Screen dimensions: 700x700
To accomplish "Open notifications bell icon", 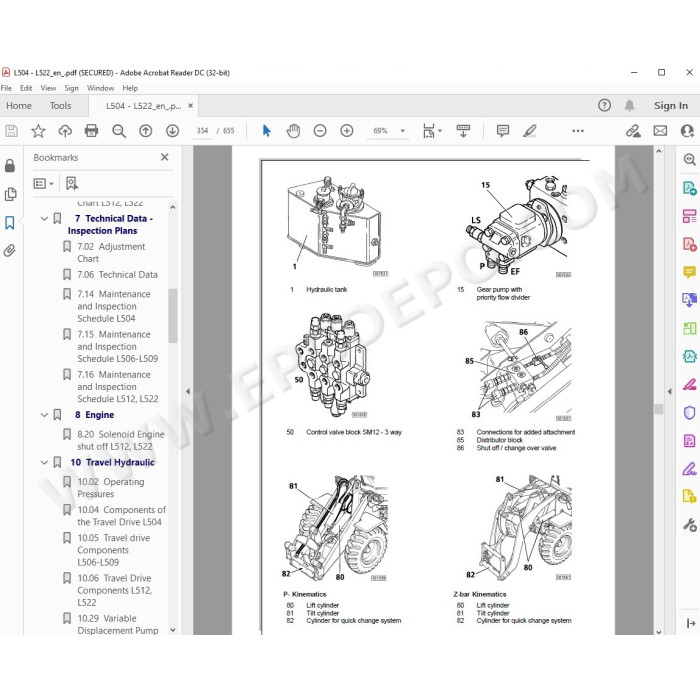I will tap(629, 105).
